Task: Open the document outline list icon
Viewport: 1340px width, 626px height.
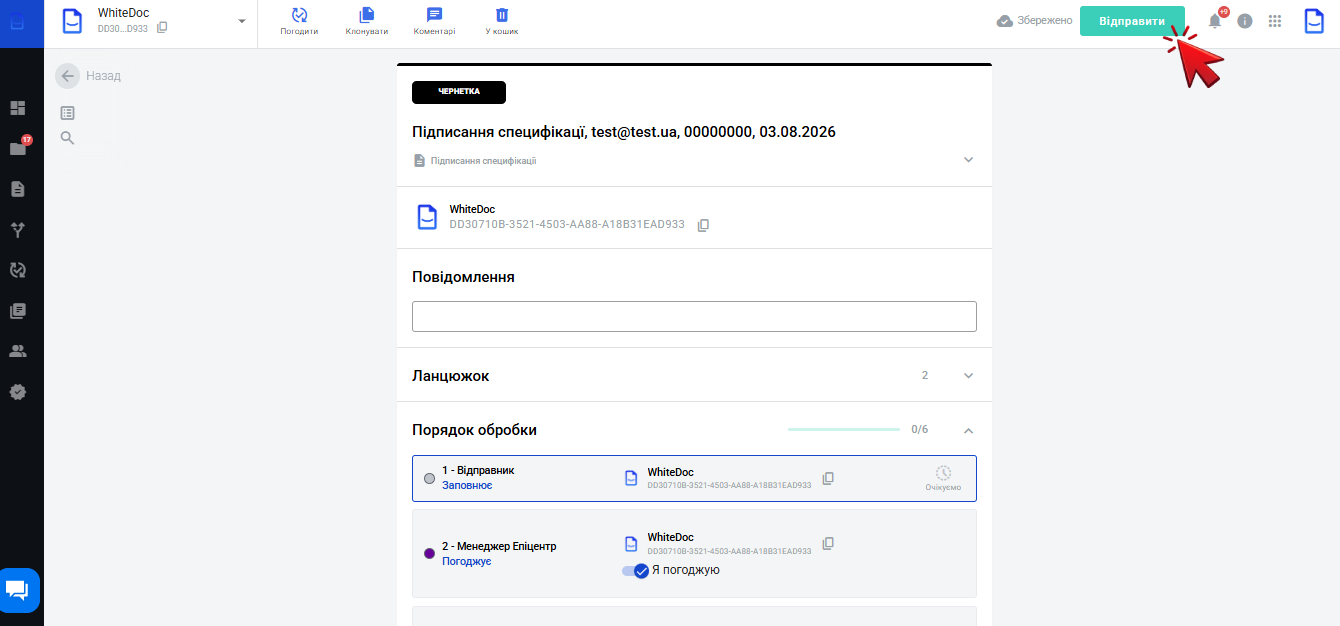Action: [68, 113]
